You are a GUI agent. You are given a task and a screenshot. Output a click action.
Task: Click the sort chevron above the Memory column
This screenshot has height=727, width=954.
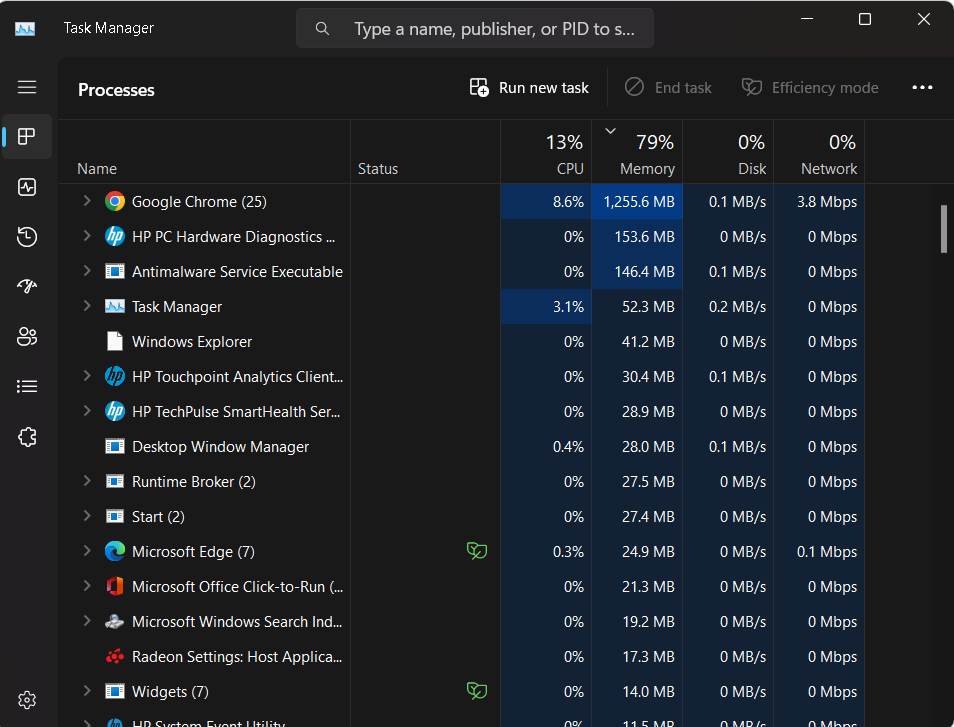pyautogui.click(x=610, y=130)
